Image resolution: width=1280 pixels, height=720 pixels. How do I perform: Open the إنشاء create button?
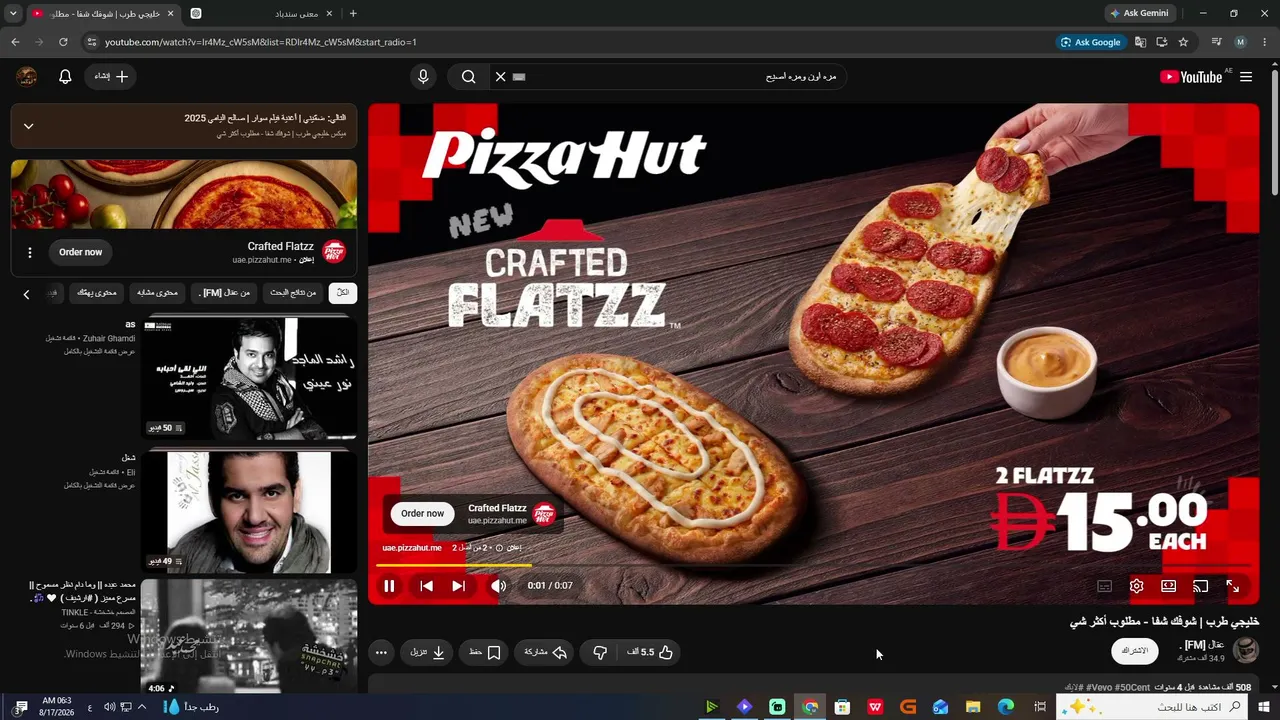click(x=110, y=77)
